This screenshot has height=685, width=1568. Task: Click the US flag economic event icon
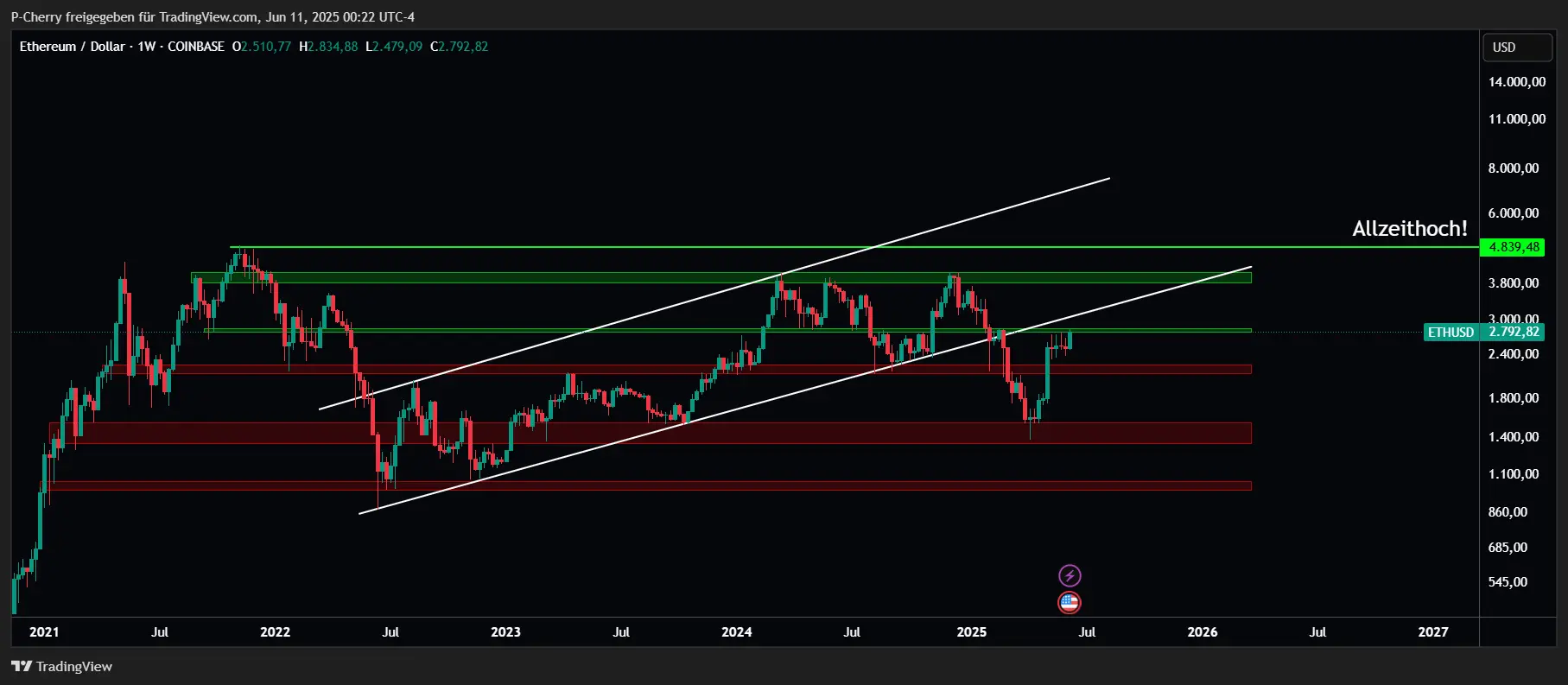click(x=1070, y=603)
